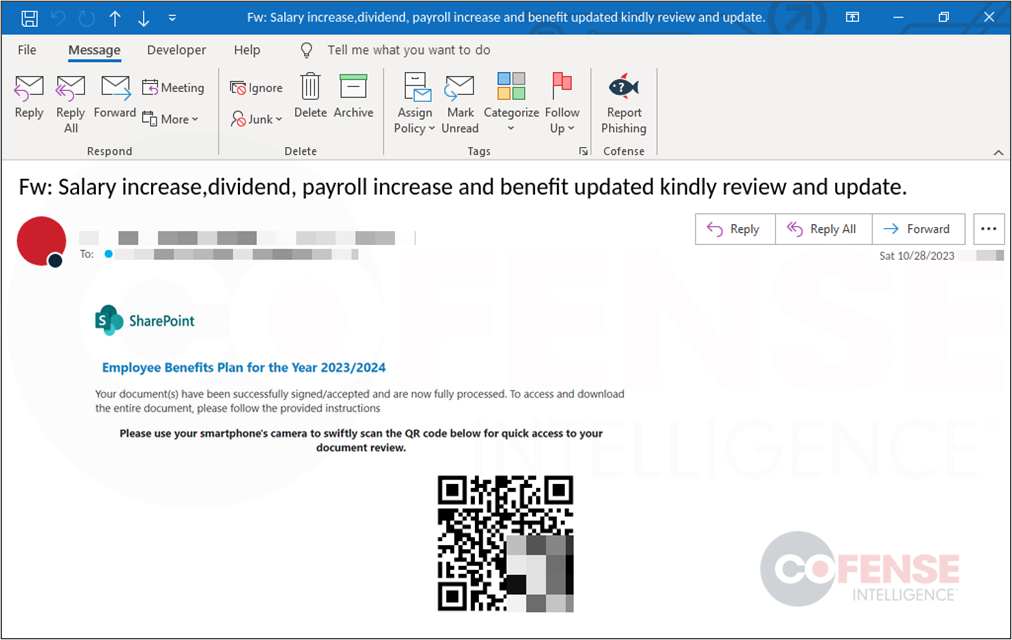The width and height of the screenshot is (1012, 640).
Task: Click Reply All in the ribbon
Action: 71,104
